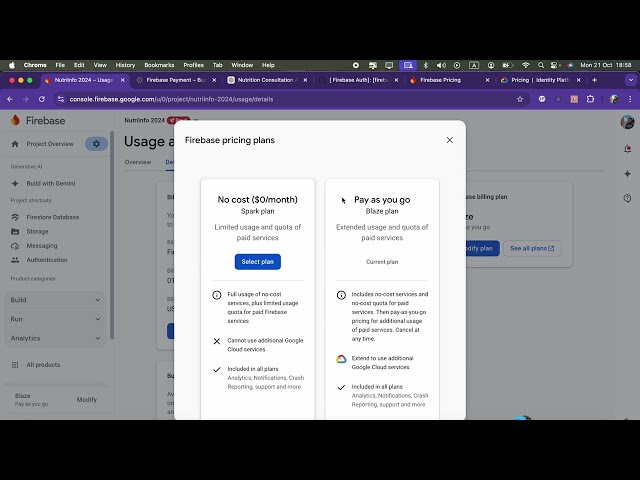Expand the Run category
This screenshot has height=480, width=640.
pos(55,319)
